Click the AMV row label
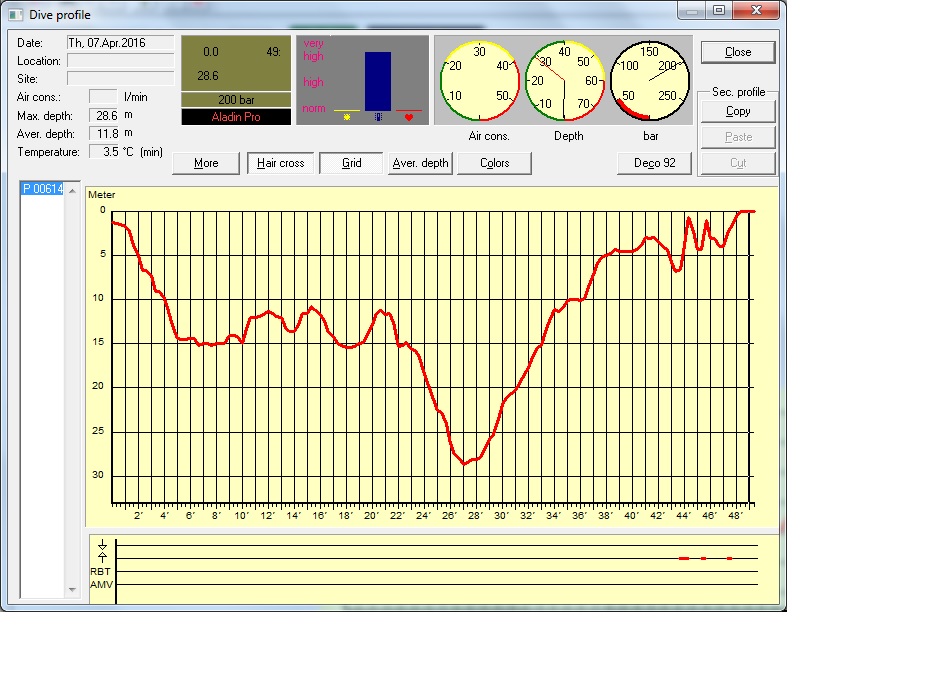This screenshot has width=935, height=693. [101, 584]
